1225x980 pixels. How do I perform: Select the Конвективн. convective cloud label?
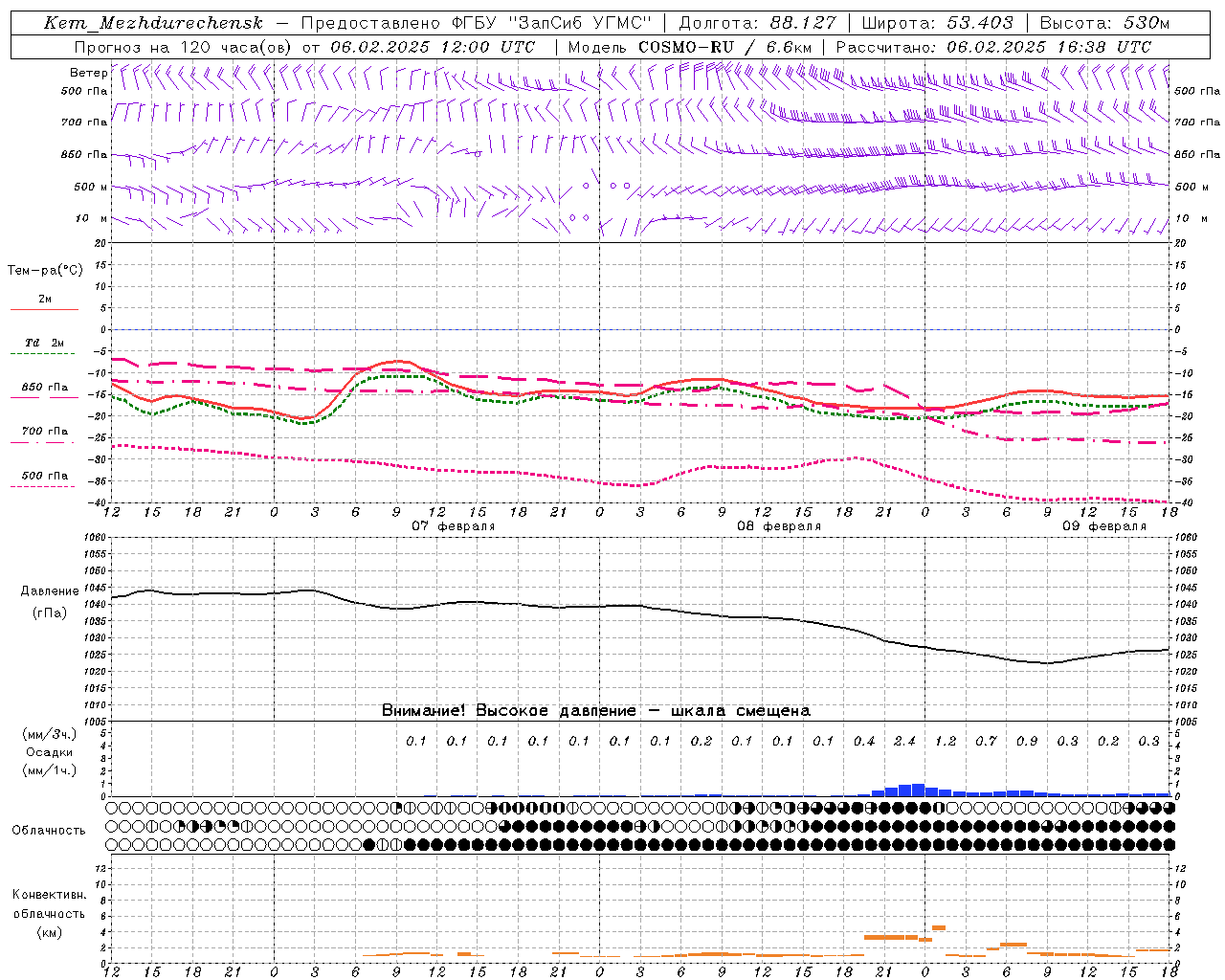point(49,895)
